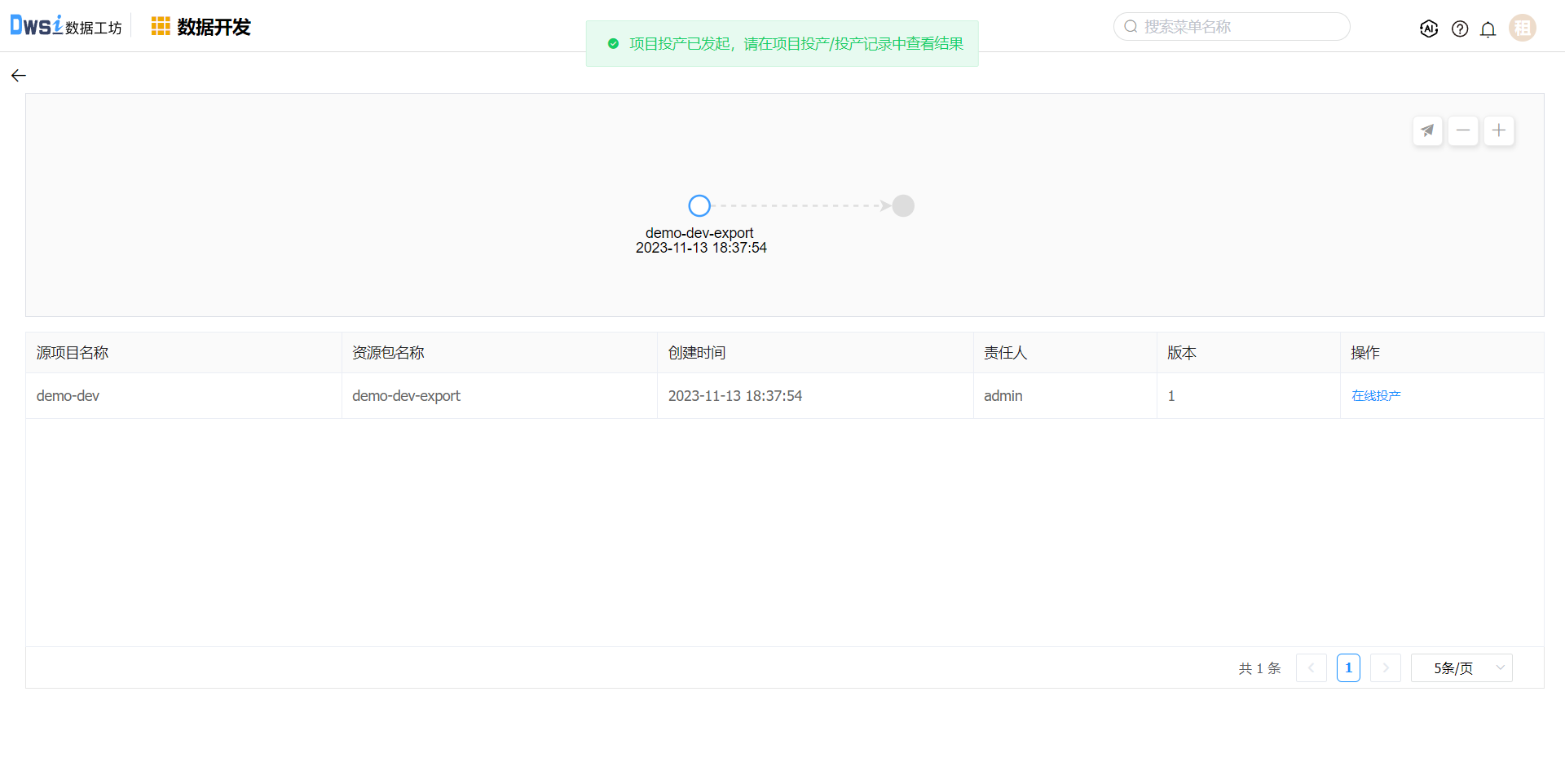This screenshot has height=784, width=1565.
Task: Open the help question mark icon
Action: pos(1459,29)
